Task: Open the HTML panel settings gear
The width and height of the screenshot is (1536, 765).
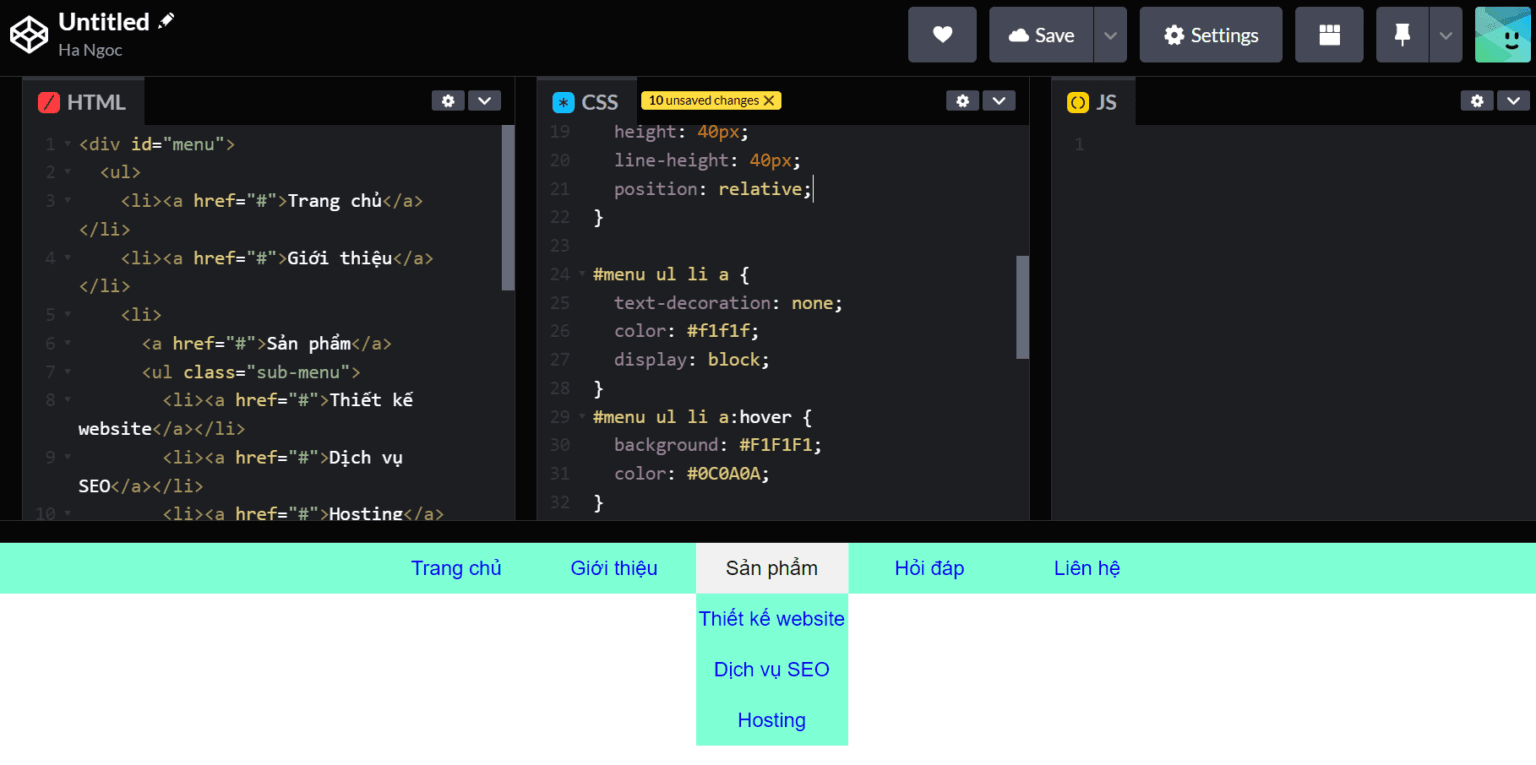Action: 448,100
